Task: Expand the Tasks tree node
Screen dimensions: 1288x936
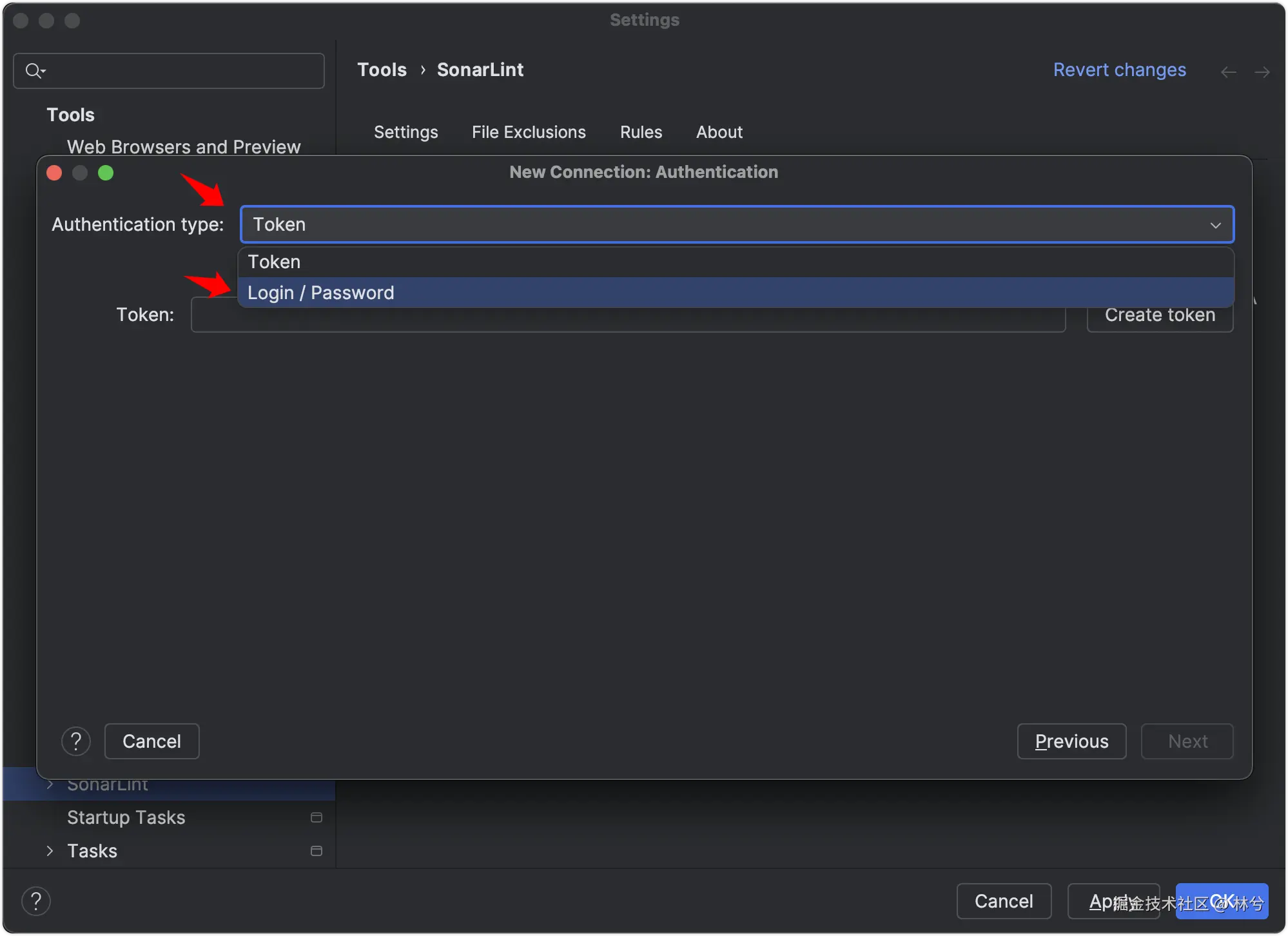Action: tap(50, 851)
